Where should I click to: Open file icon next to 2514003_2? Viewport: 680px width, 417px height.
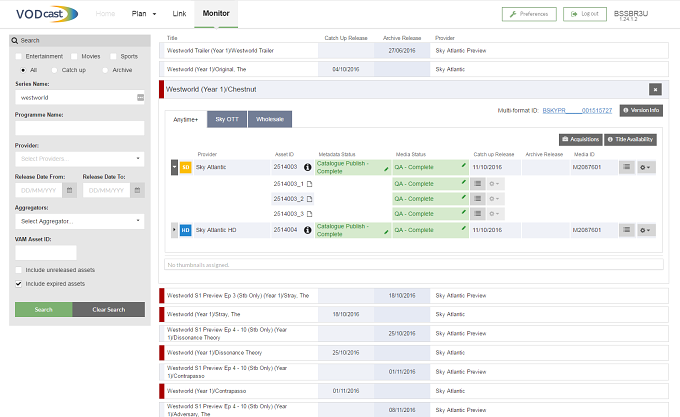pyautogui.click(x=310, y=199)
